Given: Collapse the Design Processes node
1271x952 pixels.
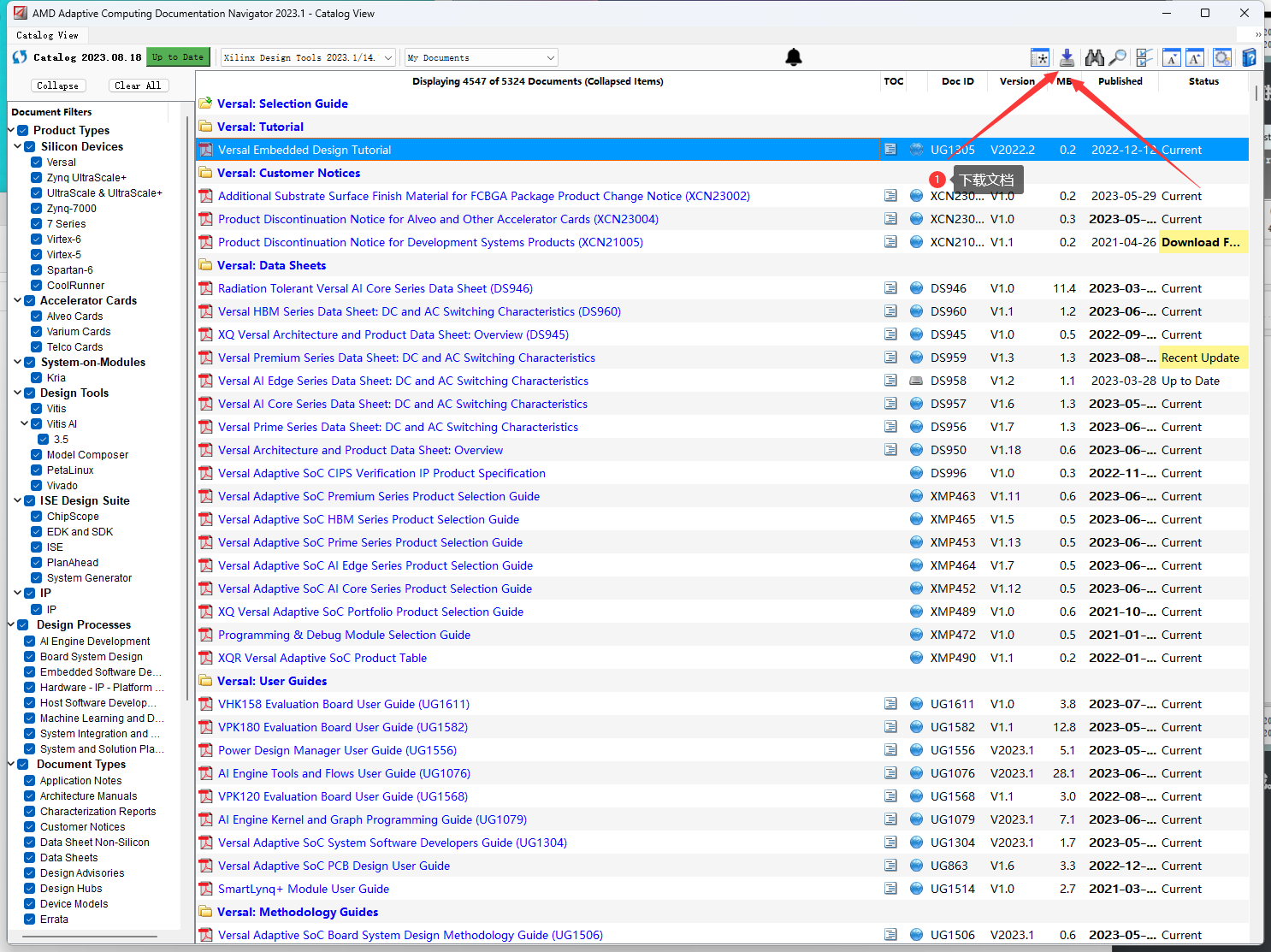Looking at the screenshot, I should pos(10,624).
